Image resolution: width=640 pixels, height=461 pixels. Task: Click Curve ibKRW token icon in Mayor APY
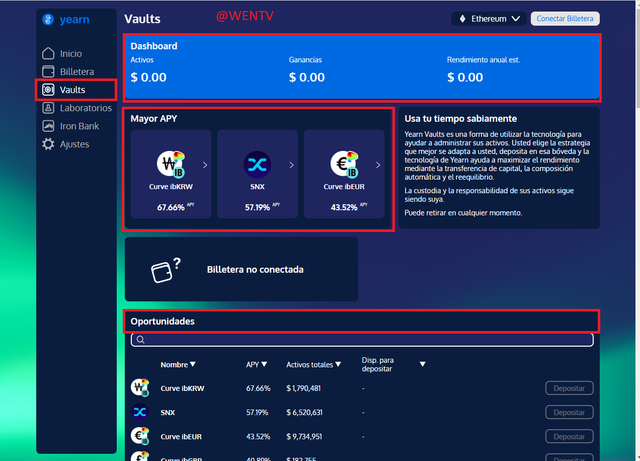[x=171, y=164]
